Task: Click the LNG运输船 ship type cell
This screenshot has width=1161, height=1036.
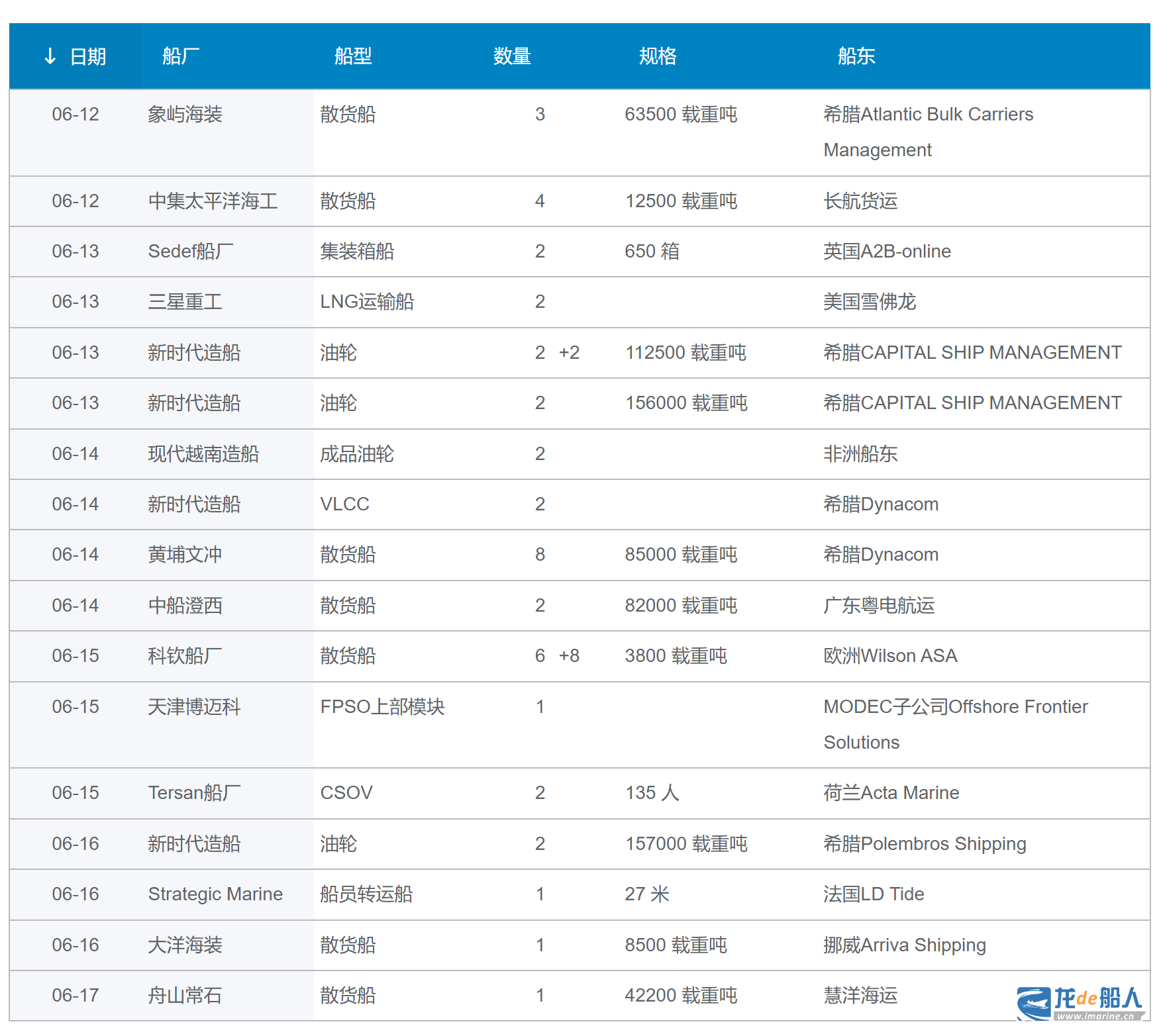Action: (x=367, y=302)
